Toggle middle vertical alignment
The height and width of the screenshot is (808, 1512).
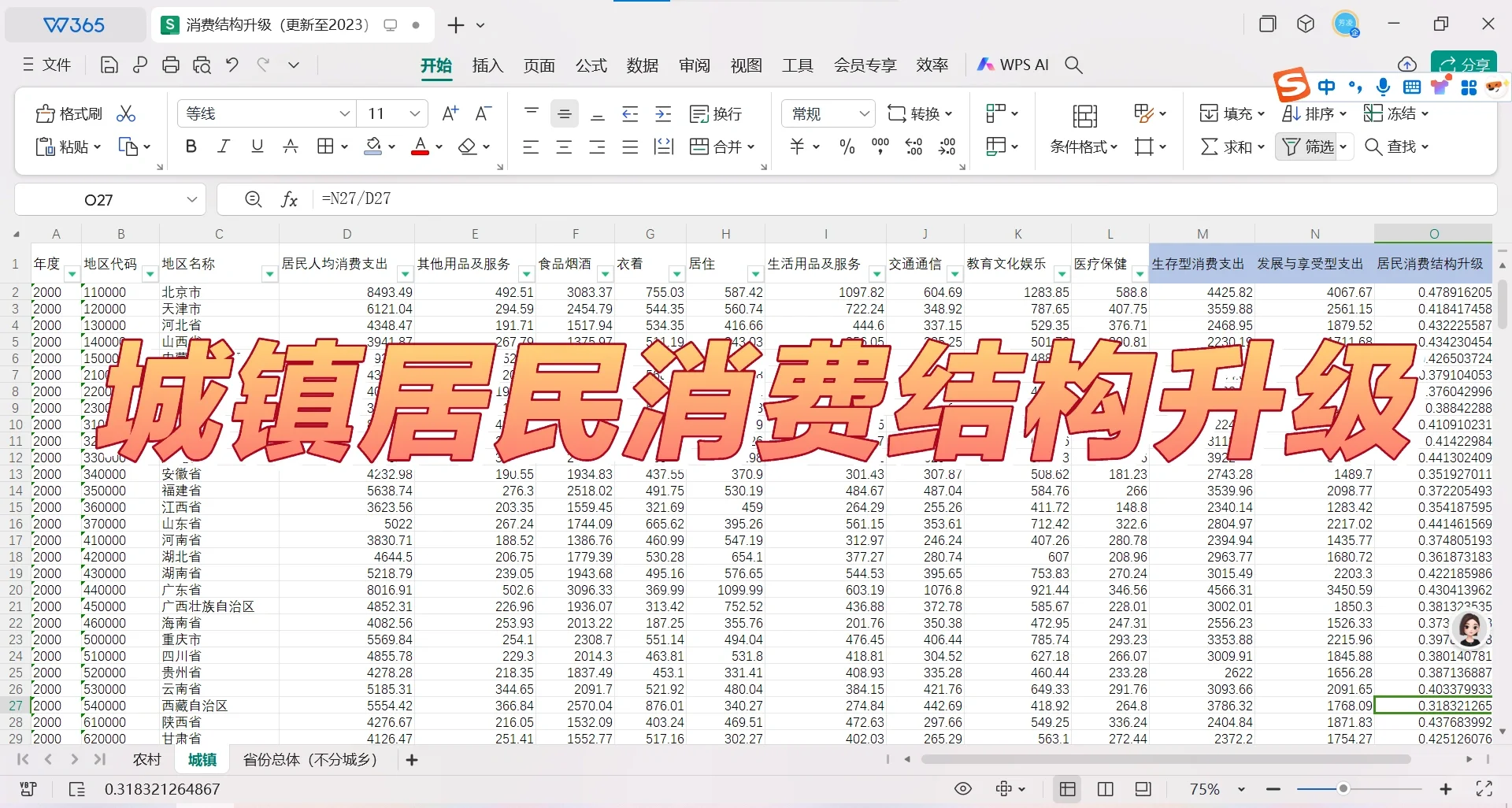[565, 113]
